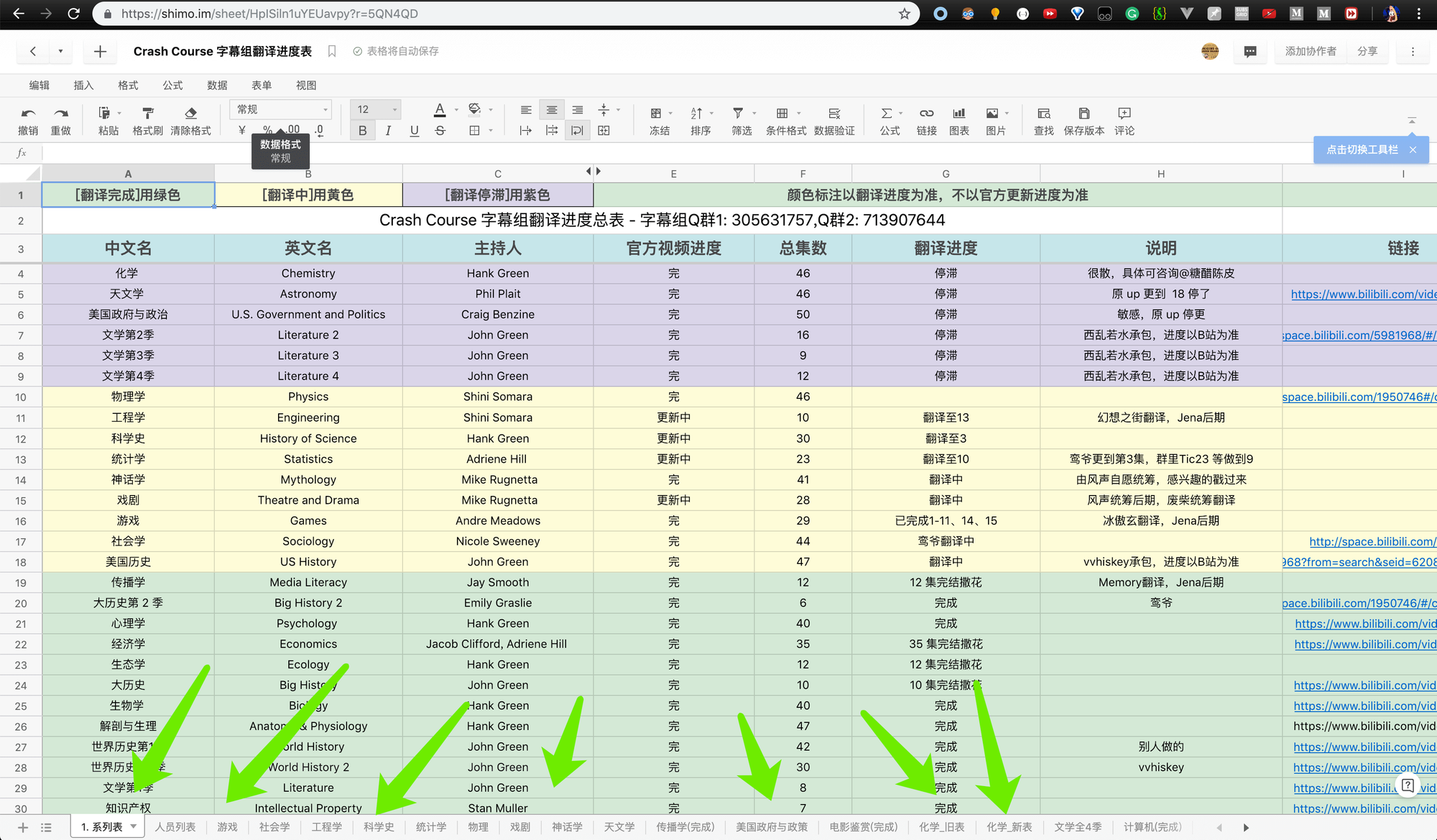Open the font color A picker
1437x840 pixels.
click(440, 110)
